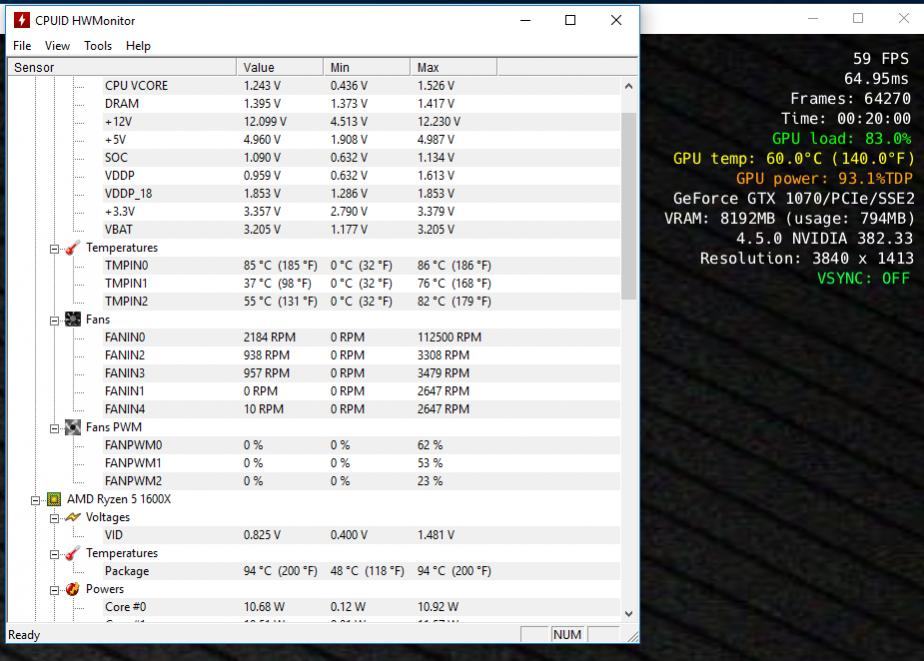Viewport: 924px width, 661px height.
Task: Collapse the Temperatures group above TMPIN0
Action: coord(54,249)
